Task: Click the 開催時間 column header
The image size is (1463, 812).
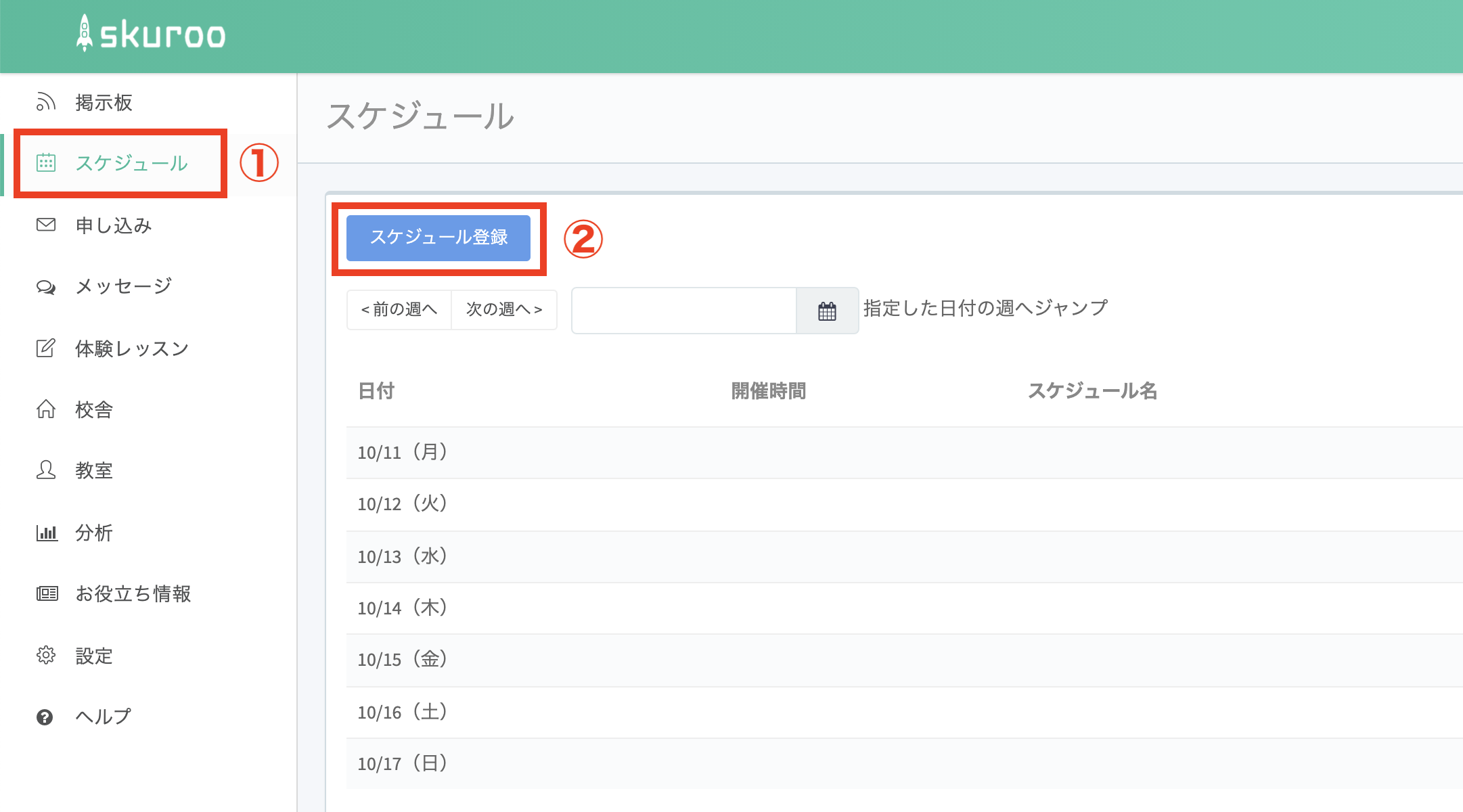Action: (x=769, y=390)
